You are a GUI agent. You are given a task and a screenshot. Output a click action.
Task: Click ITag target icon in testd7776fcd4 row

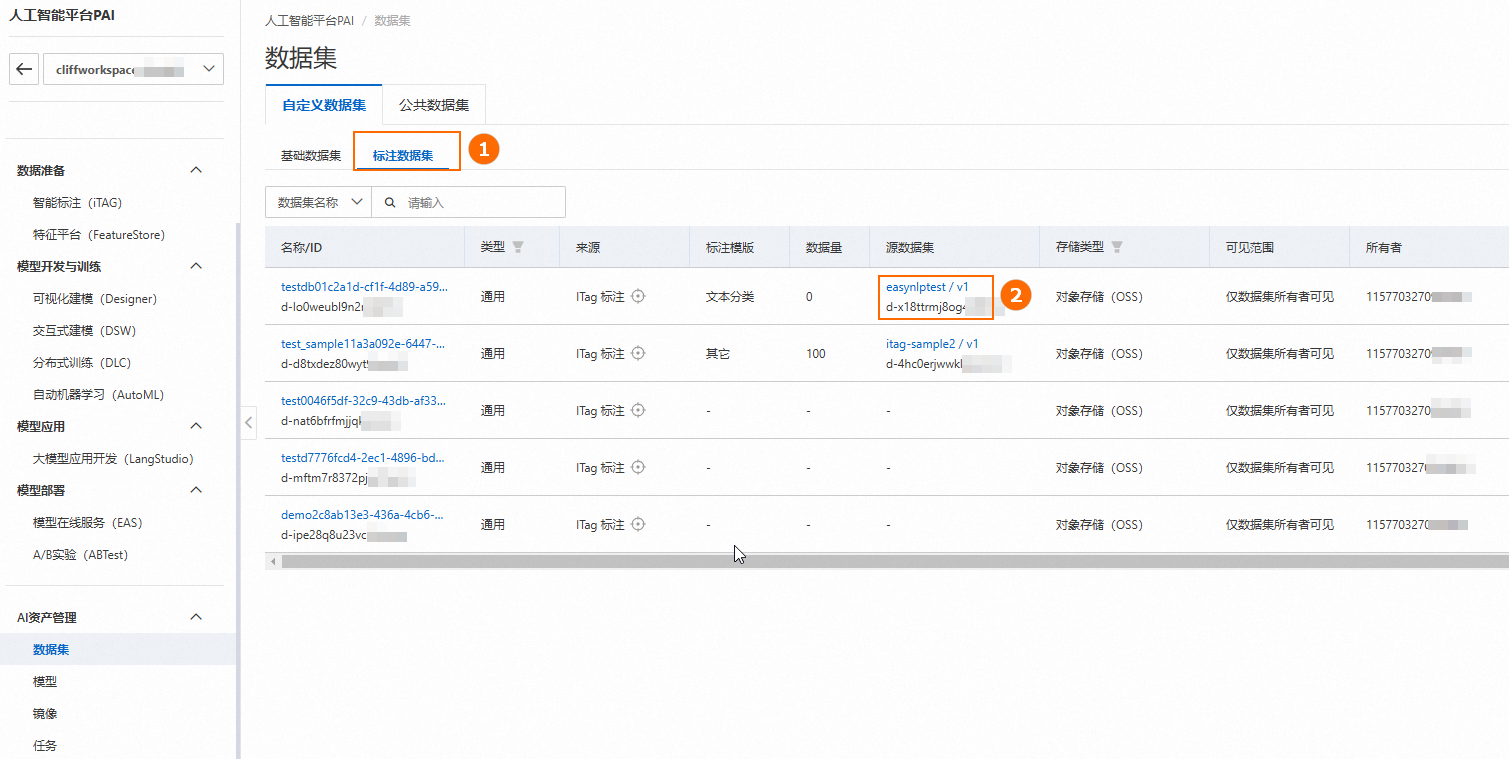pos(638,467)
